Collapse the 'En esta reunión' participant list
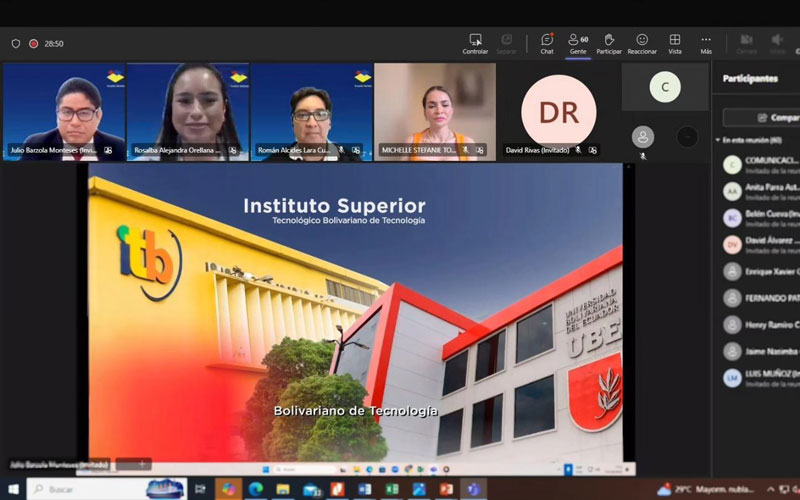Image resolution: width=800 pixels, height=500 pixels. click(x=720, y=140)
